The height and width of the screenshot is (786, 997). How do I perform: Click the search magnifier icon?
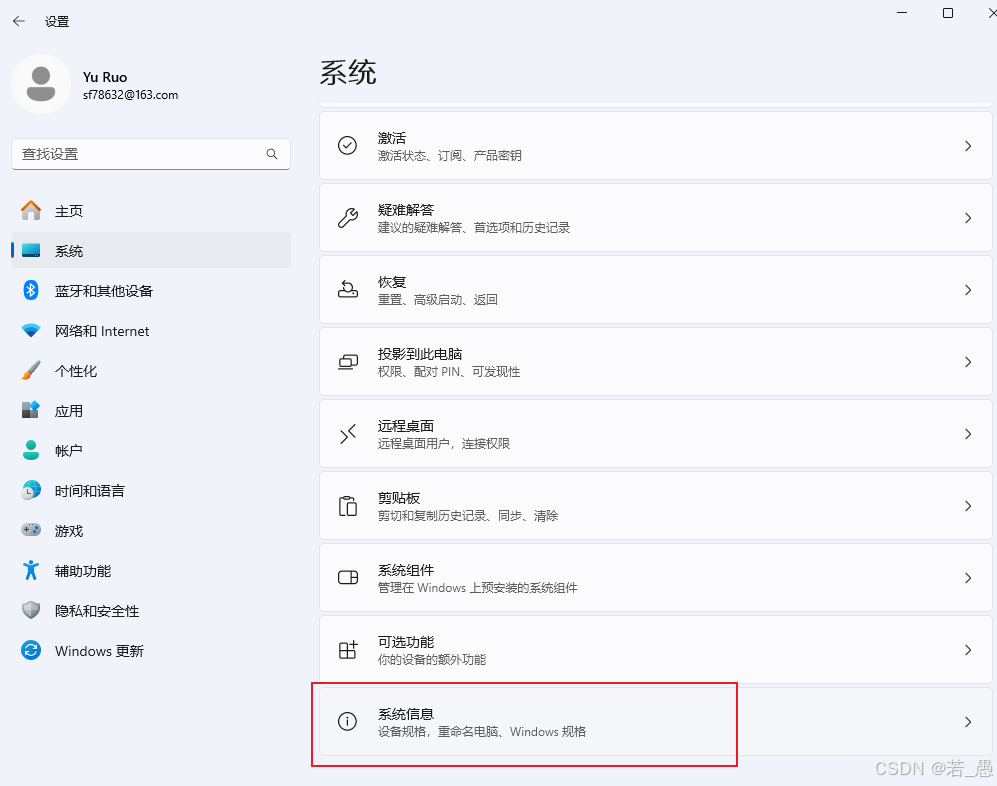pyautogui.click(x=272, y=154)
